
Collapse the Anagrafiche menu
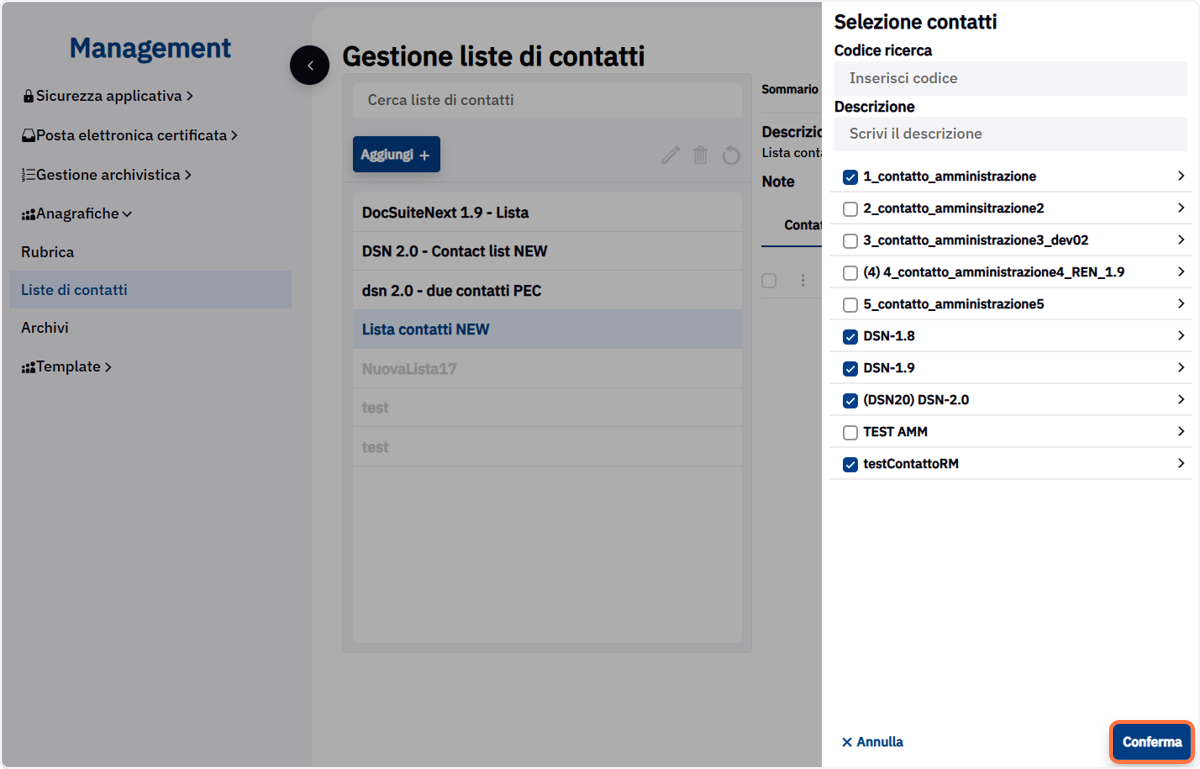[77, 213]
